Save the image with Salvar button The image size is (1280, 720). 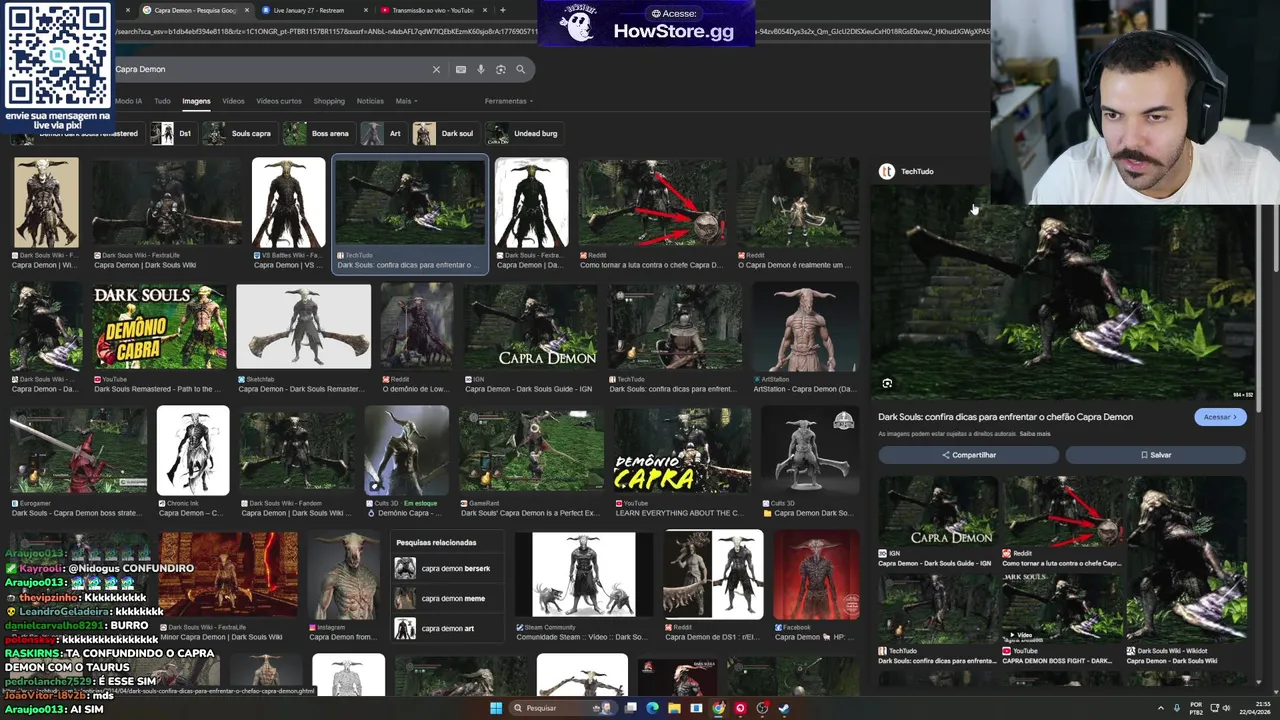[1156, 455]
